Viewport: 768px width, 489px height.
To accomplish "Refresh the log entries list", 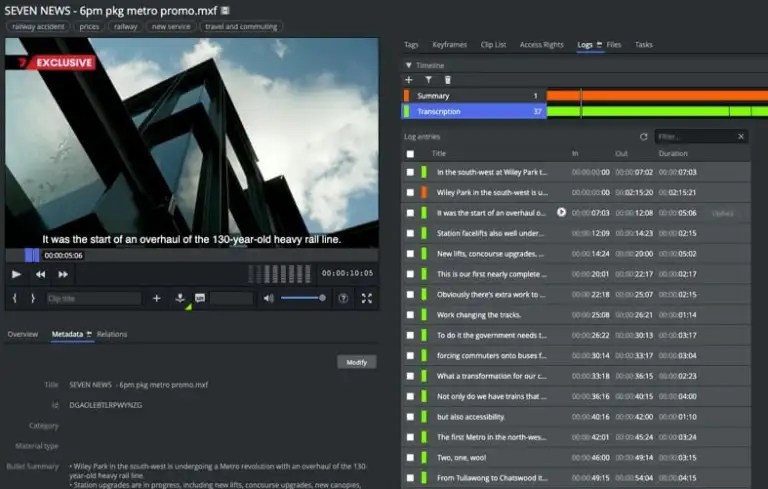I will coord(644,136).
